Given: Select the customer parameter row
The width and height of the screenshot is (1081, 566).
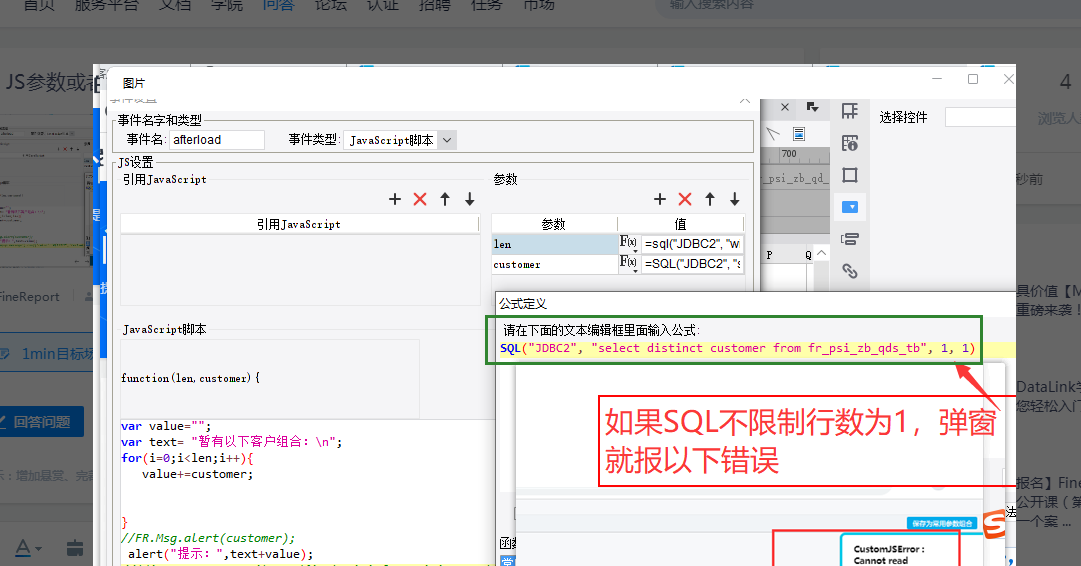Looking at the screenshot, I should click(x=555, y=264).
